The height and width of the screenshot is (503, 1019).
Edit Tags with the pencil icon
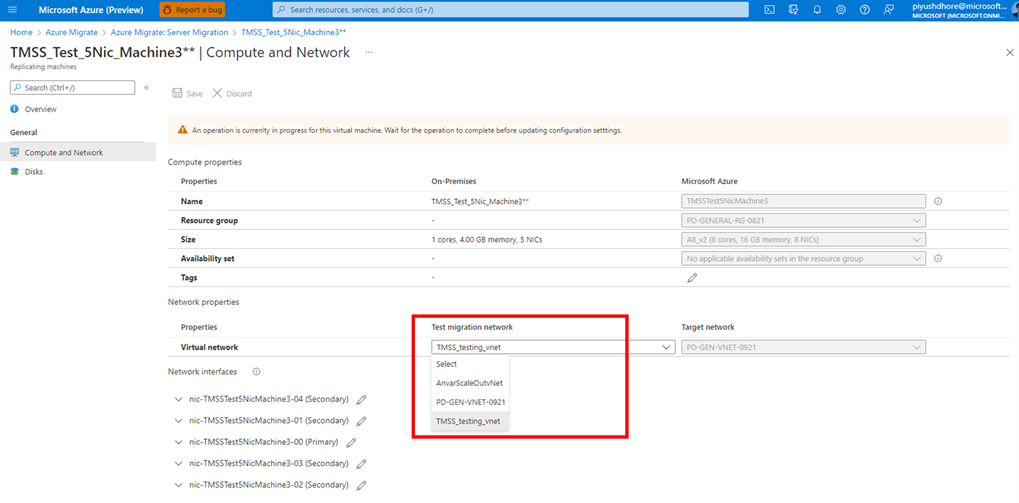[692, 277]
